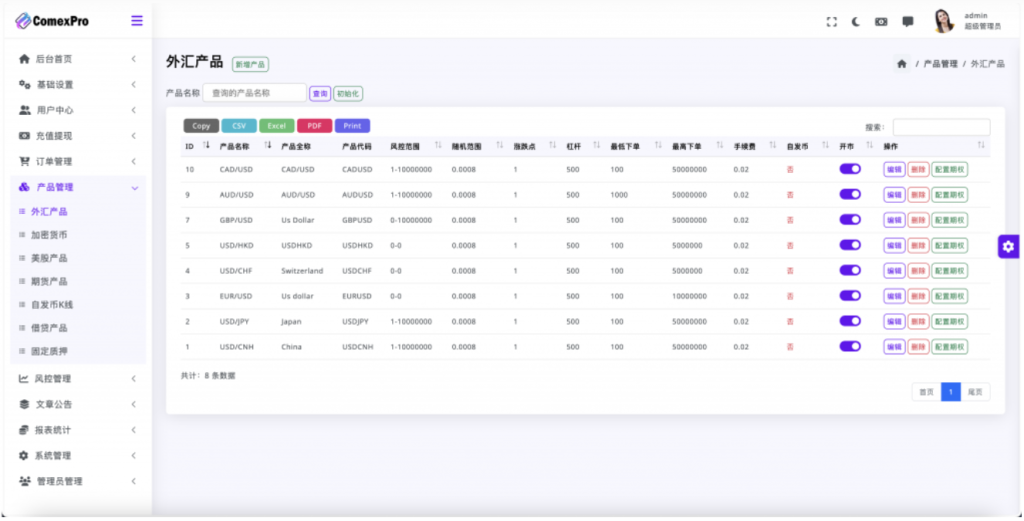
Task: Open 加密货币 submenu item
Action: point(49,235)
